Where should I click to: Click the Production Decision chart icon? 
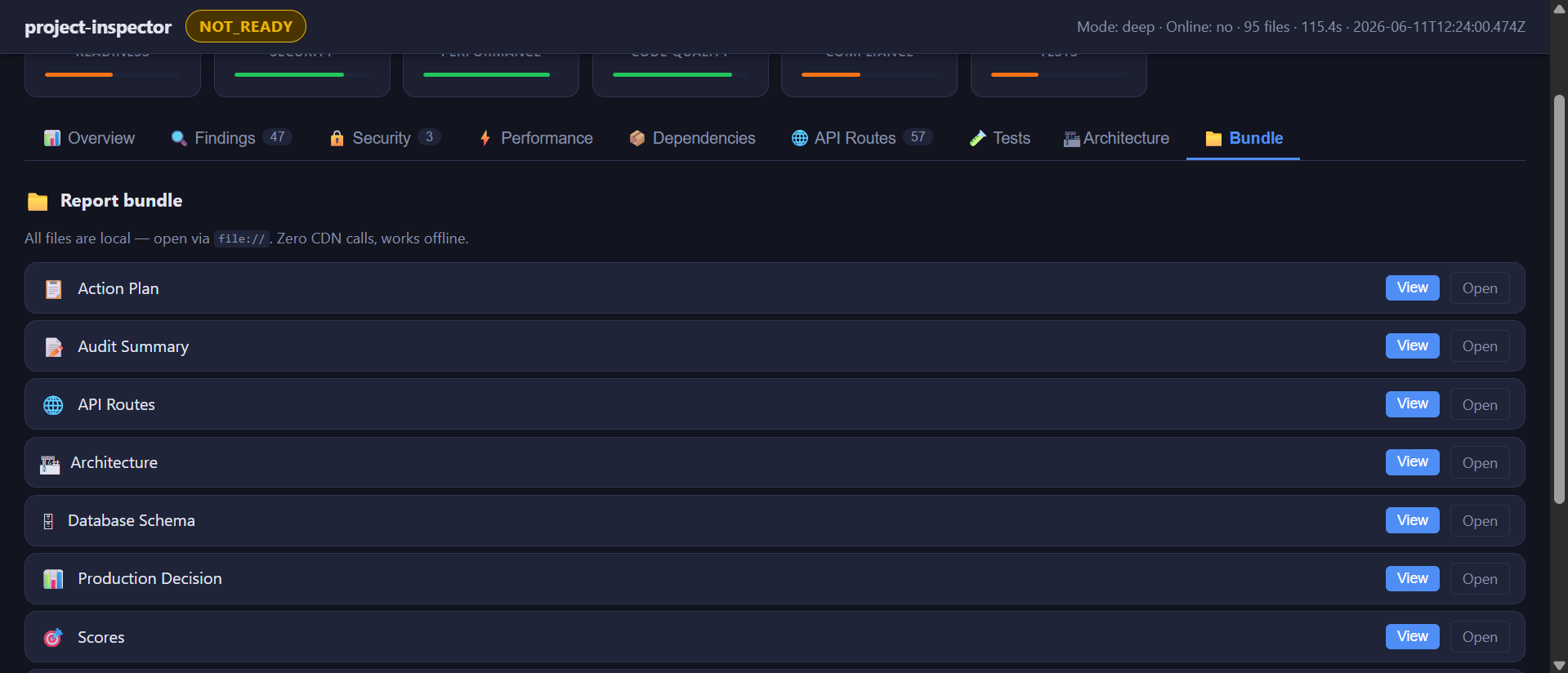point(53,579)
